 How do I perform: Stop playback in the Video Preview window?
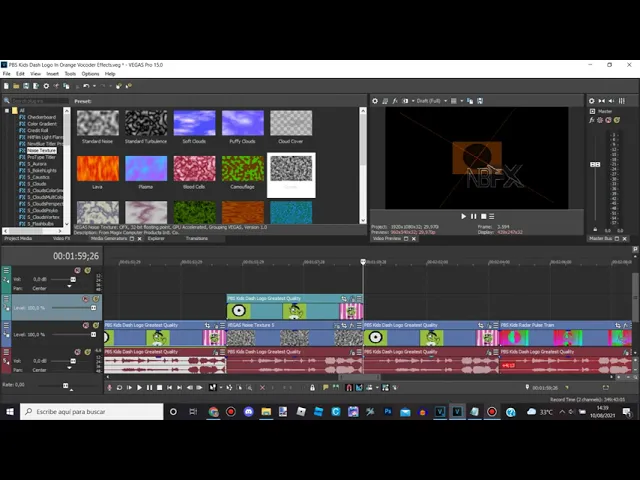(x=483, y=216)
